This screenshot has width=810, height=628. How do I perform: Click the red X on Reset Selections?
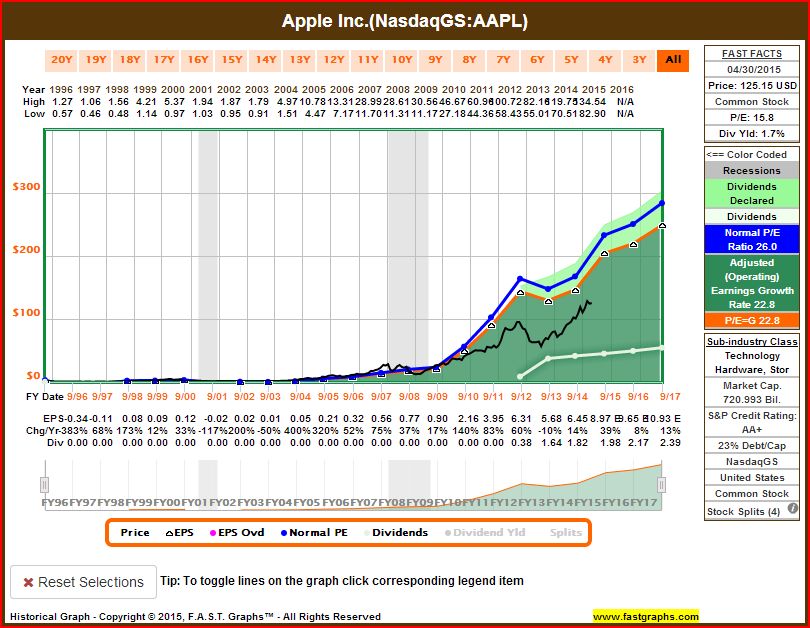pos(28,583)
